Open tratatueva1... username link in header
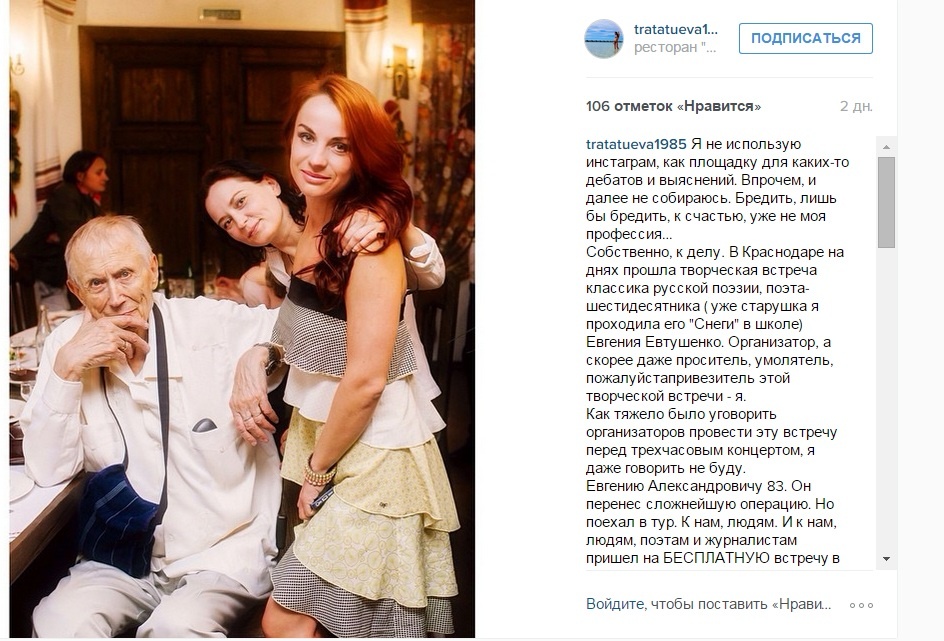Image resolution: width=944 pixels, height=641 pixels. click(x=675, y=29)
